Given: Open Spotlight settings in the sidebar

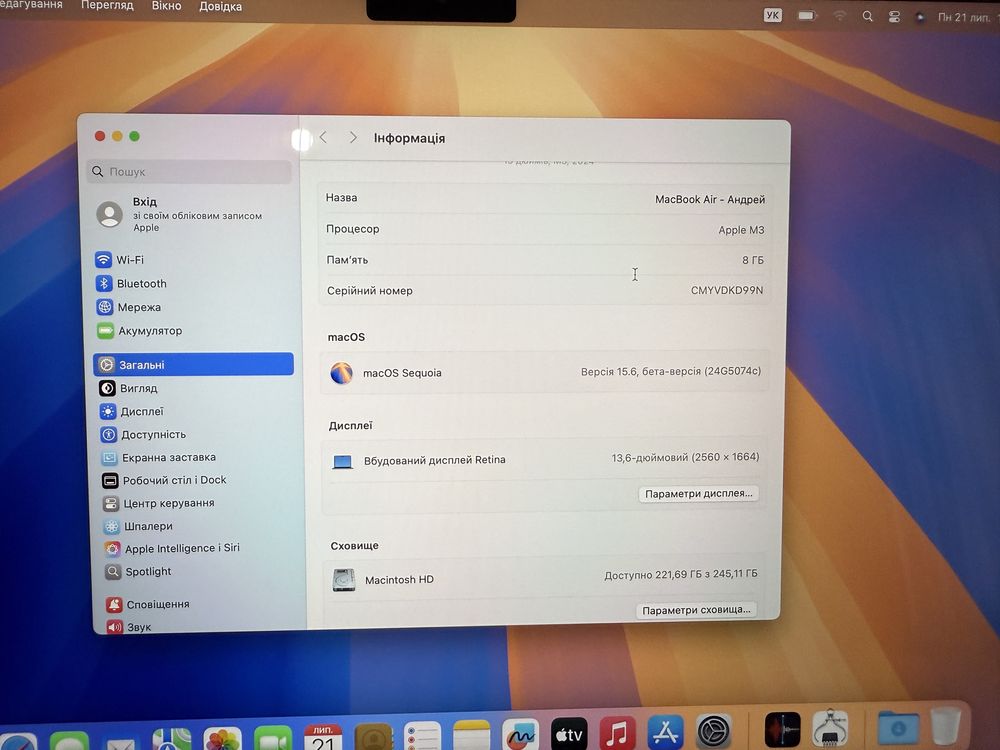Looking at the screenshot, I should coord(138,571).
